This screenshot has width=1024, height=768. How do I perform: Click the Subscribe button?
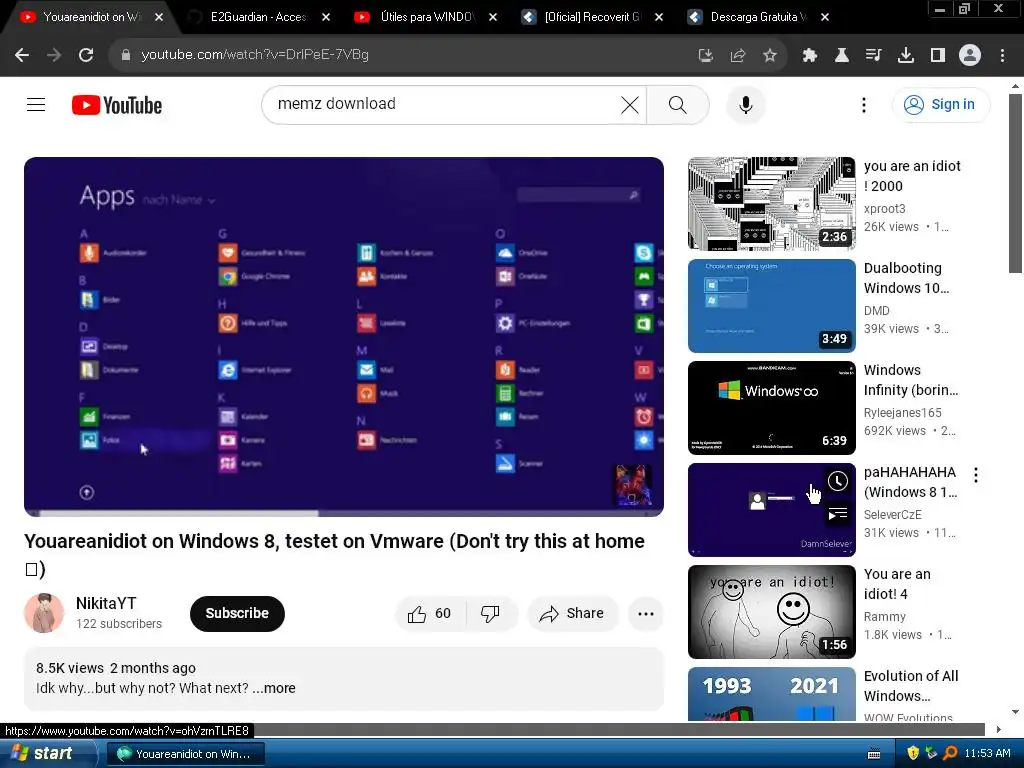[237, 613]
